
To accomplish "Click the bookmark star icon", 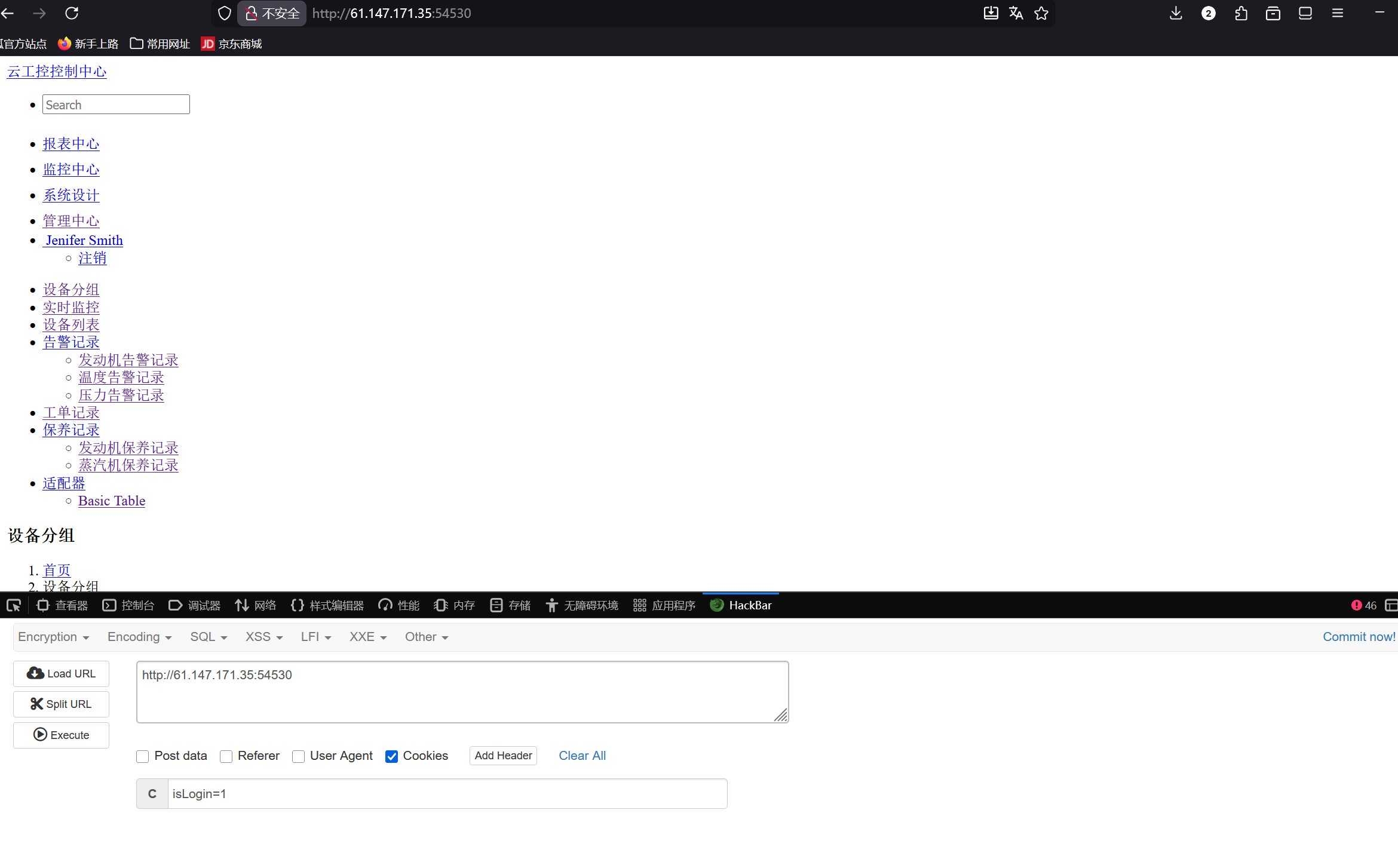I will [1041, 13].
